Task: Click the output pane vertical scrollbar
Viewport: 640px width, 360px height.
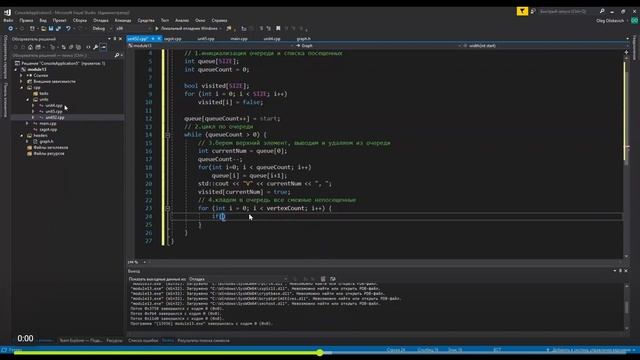Action: coord(627,307)
